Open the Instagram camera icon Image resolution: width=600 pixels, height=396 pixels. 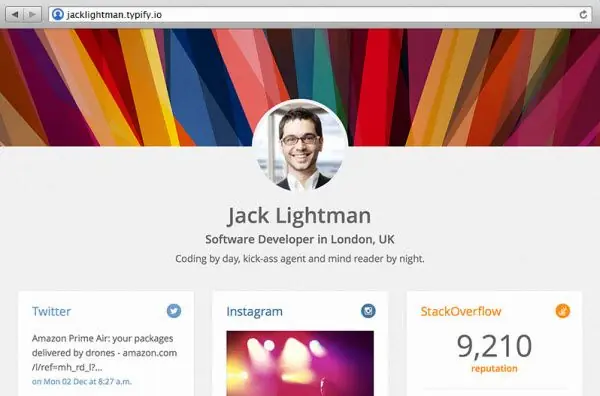pyautogui.click(x=368, y=311)
